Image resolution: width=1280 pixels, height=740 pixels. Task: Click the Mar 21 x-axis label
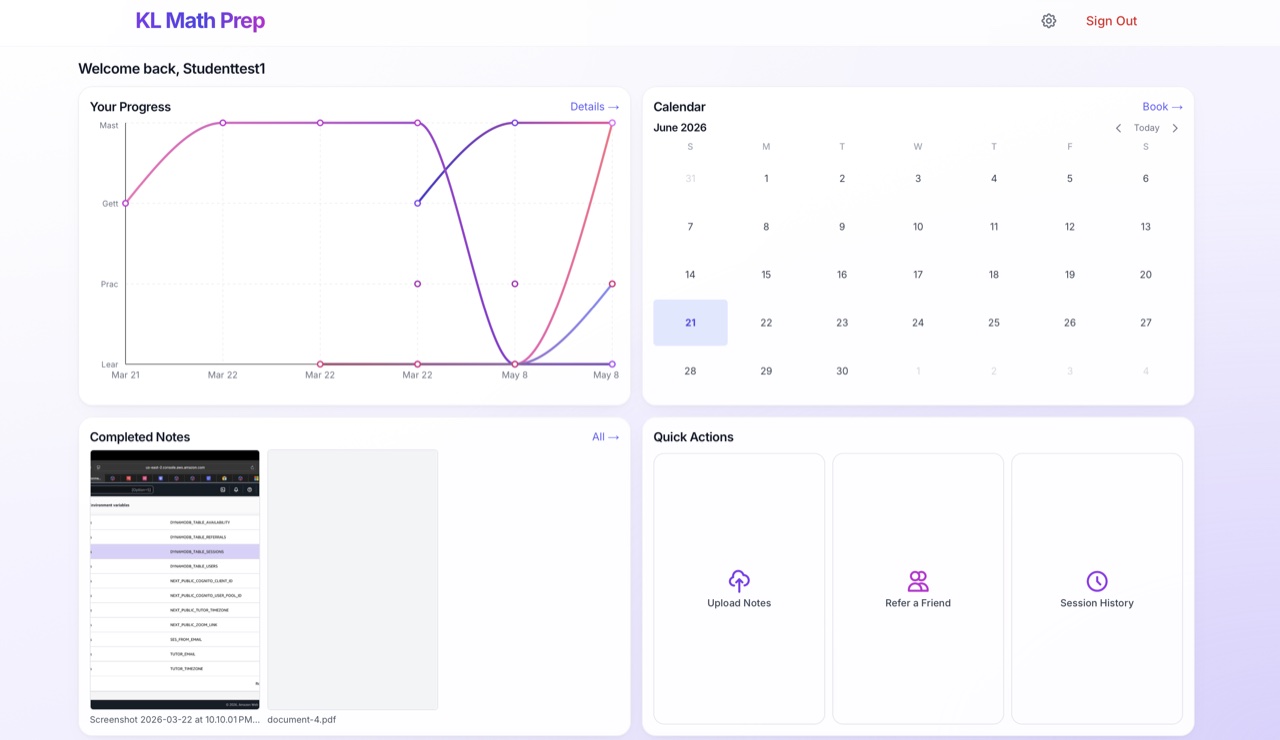tap(126, 376)
